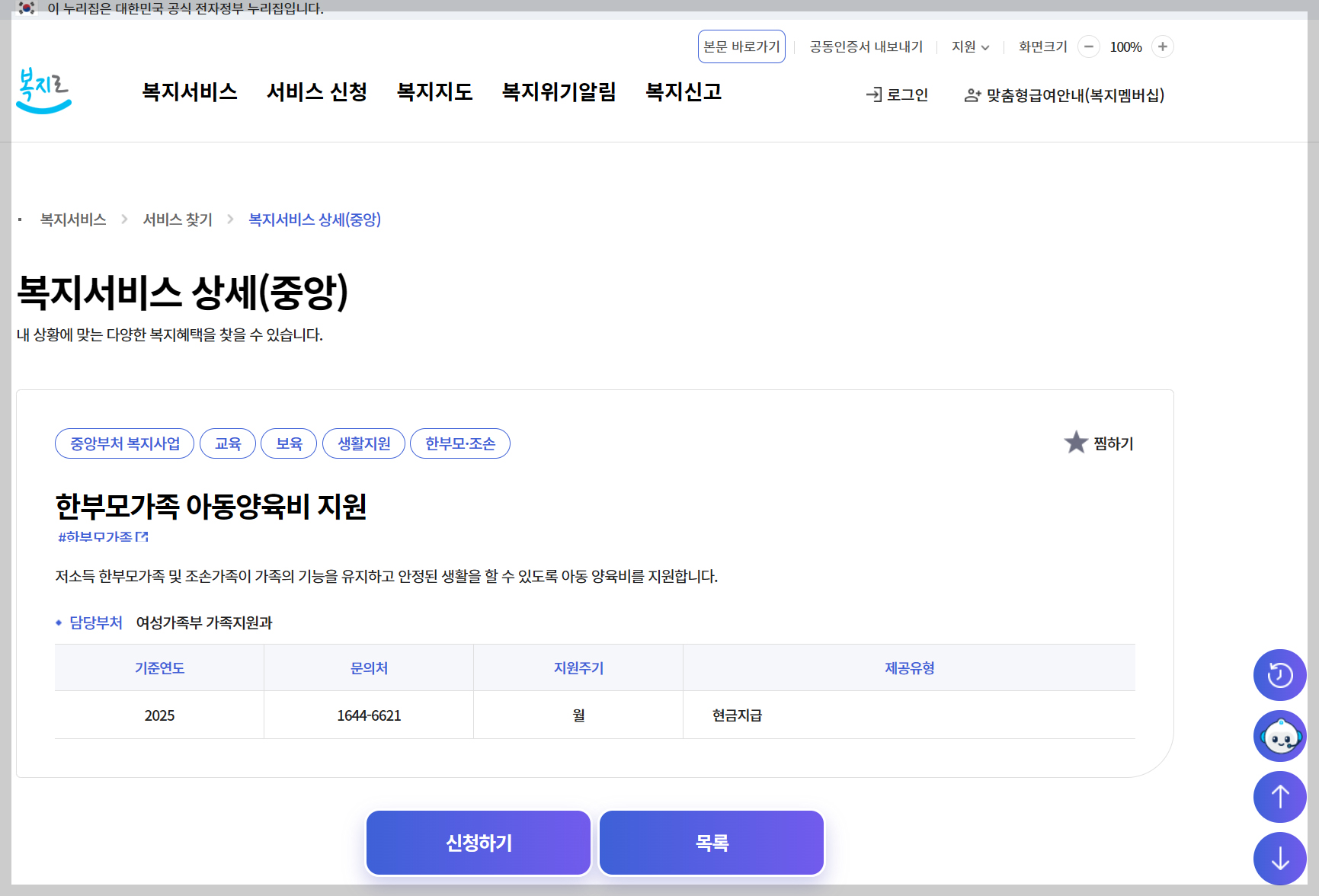The image size is (1319, 896).
Task: Expand the 지원 dropdown
Action: click(x=970, y=46)
